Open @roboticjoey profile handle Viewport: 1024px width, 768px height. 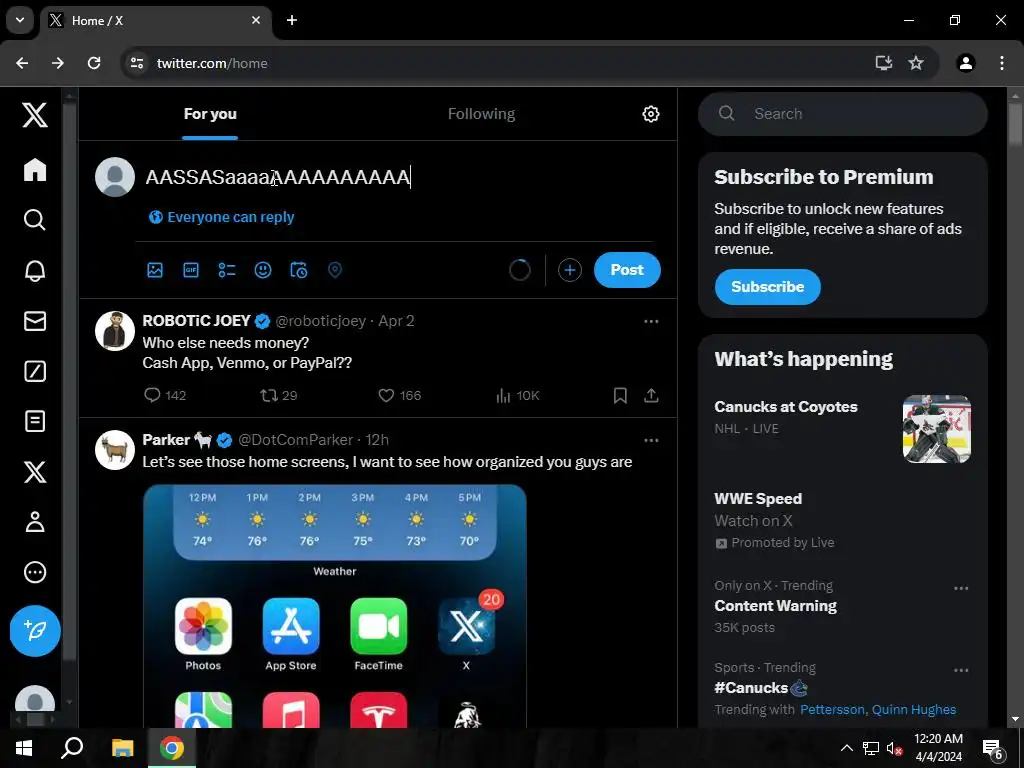tap(321, 321)
